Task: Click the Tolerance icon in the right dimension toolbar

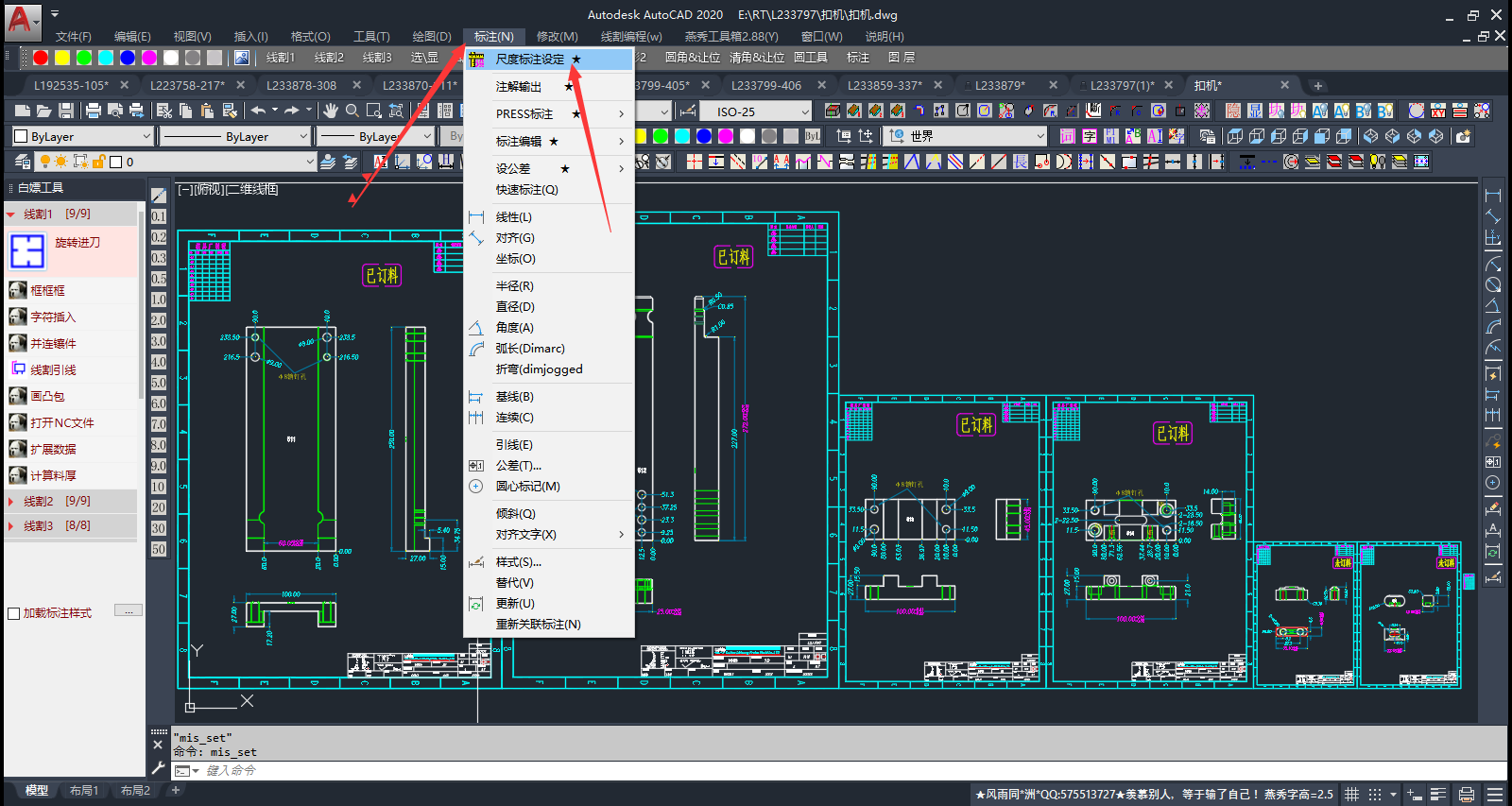Action: click(1493, 462)
